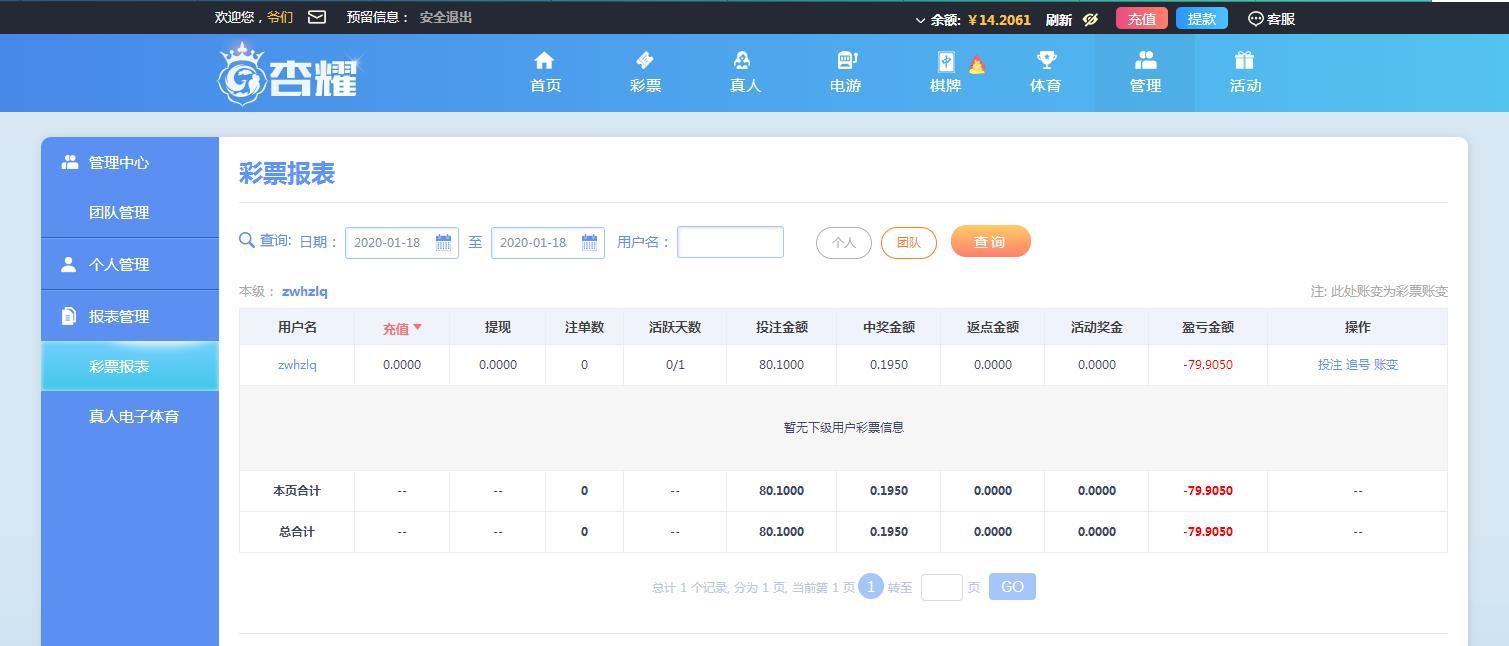Click the GO pagination button

pos(1012,587)
